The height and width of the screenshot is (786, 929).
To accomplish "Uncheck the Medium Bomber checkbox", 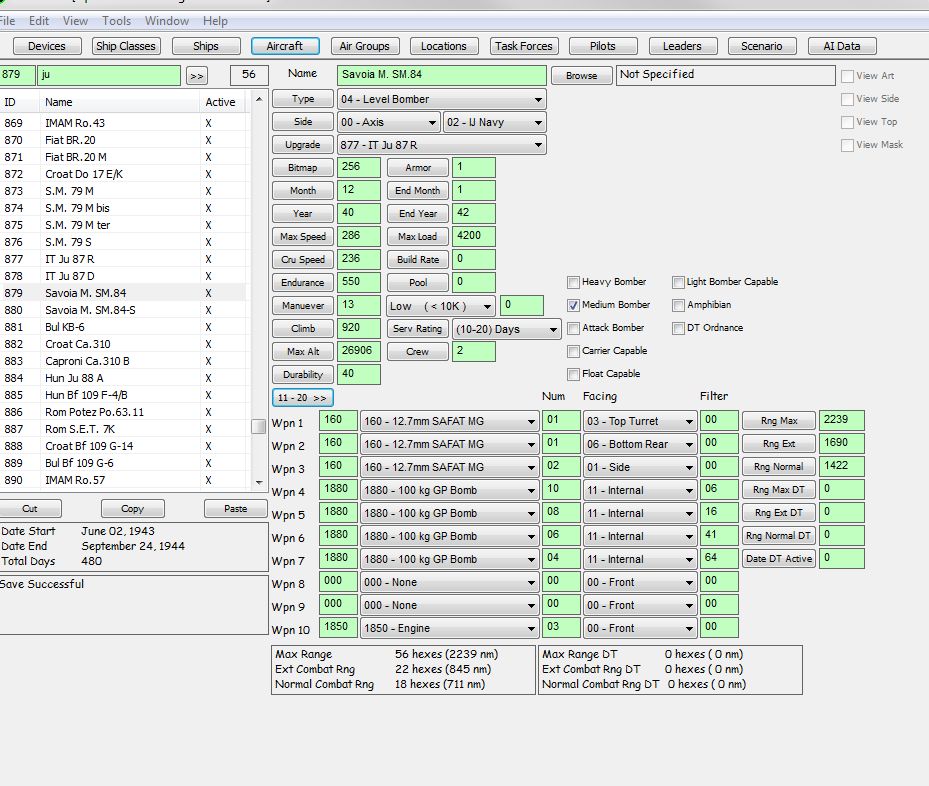I will click(573, 305).
